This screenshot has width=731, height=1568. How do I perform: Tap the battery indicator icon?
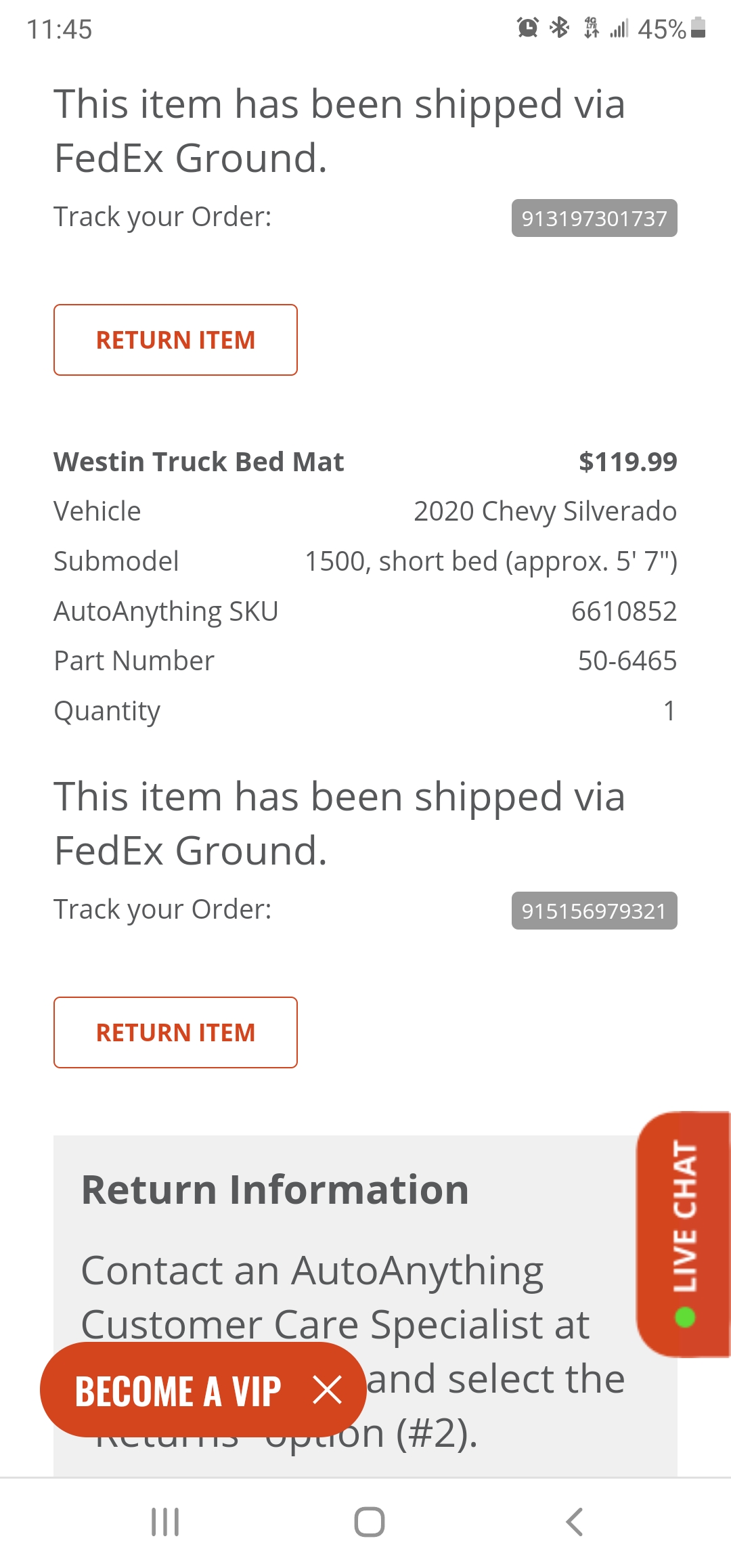(x=699, y=28)
